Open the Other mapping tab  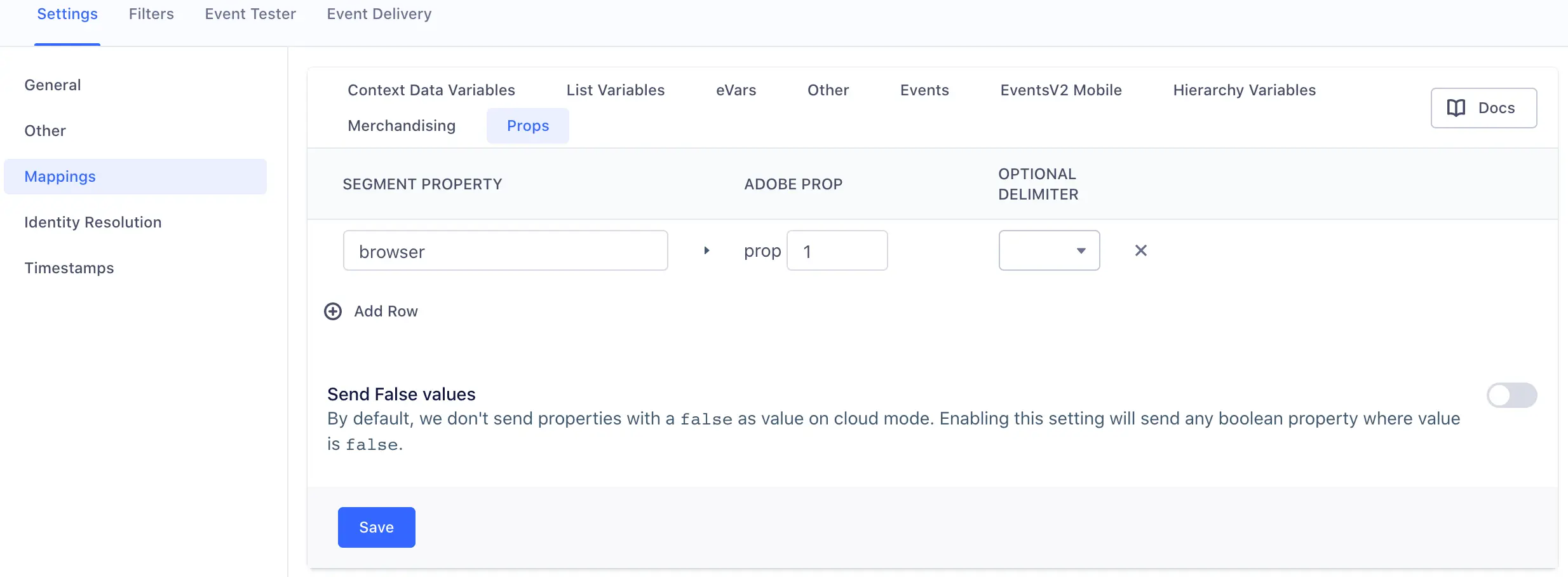tap(828, 90)
